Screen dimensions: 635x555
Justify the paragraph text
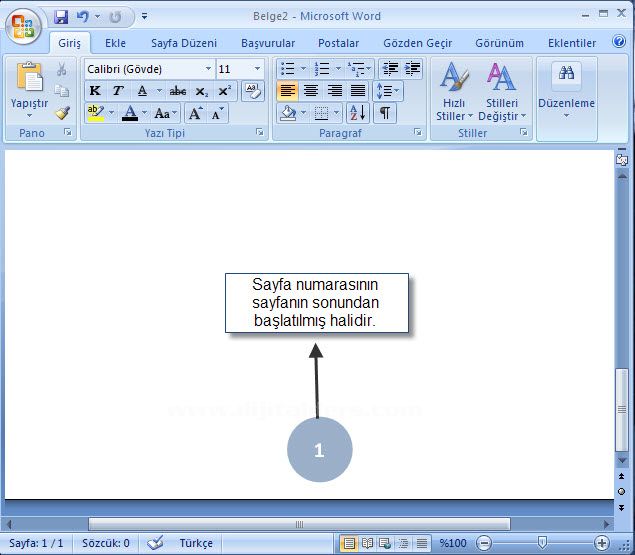coord(358,91)
